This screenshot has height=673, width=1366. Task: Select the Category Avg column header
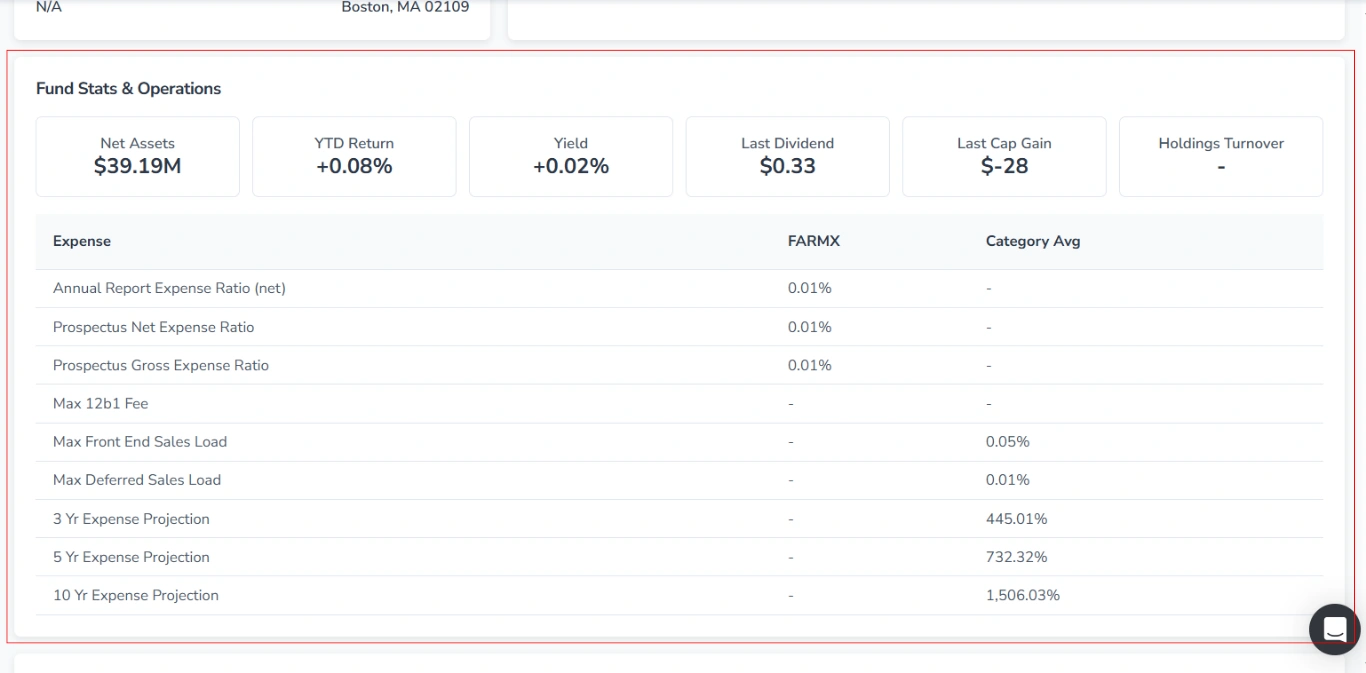pos(1032,241)
